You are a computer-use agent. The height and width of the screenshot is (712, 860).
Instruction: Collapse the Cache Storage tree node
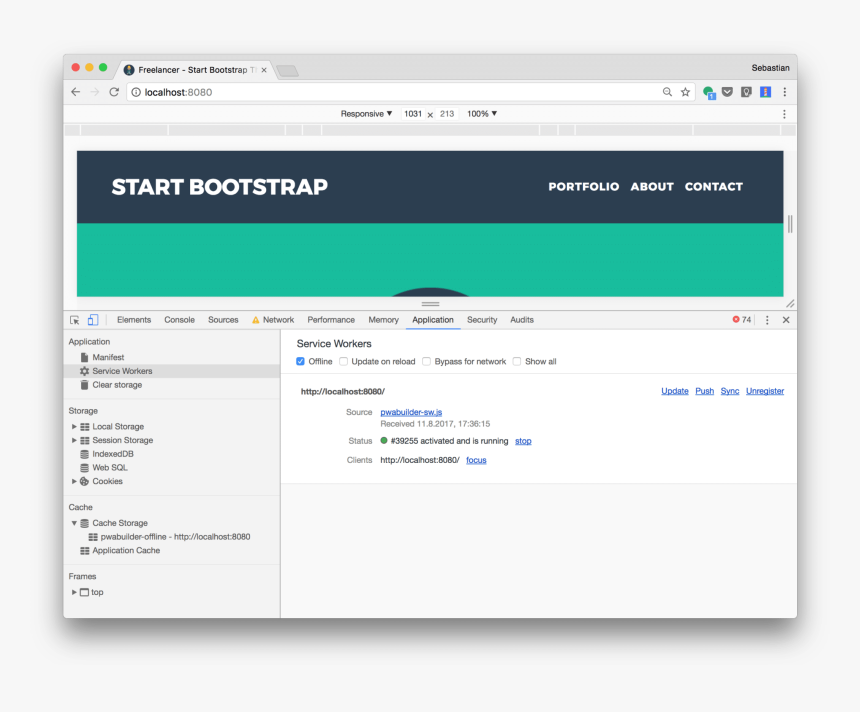click(74, 523)
